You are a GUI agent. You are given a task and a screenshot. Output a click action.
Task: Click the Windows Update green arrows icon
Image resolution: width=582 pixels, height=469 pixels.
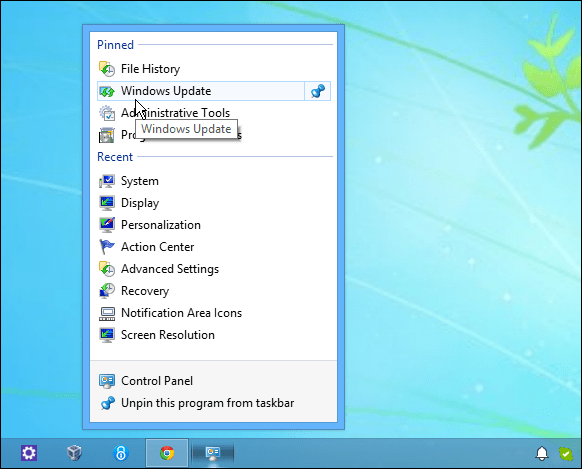coord(107,91)
